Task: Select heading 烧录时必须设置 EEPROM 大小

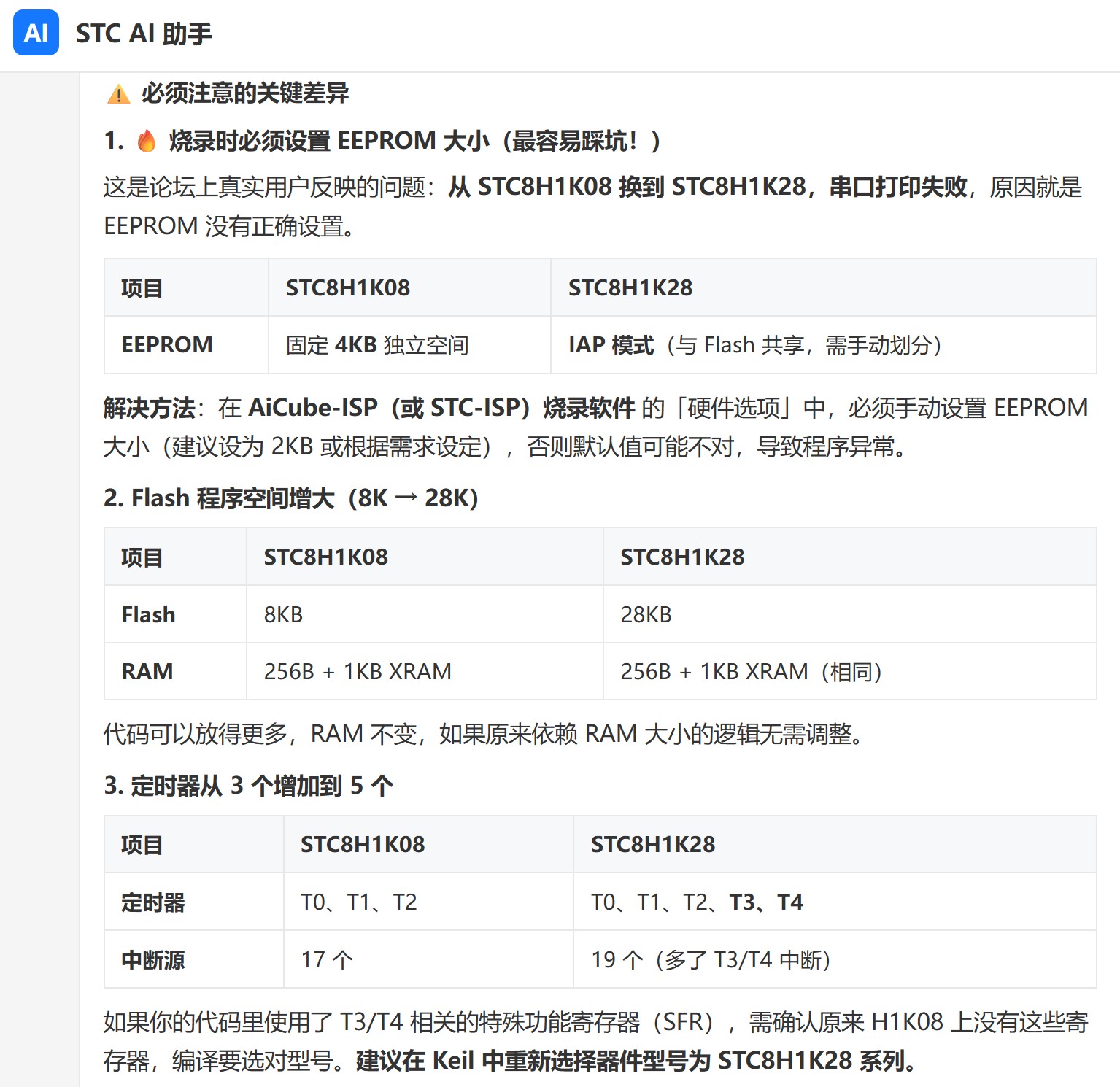Action: pos(415,141)
